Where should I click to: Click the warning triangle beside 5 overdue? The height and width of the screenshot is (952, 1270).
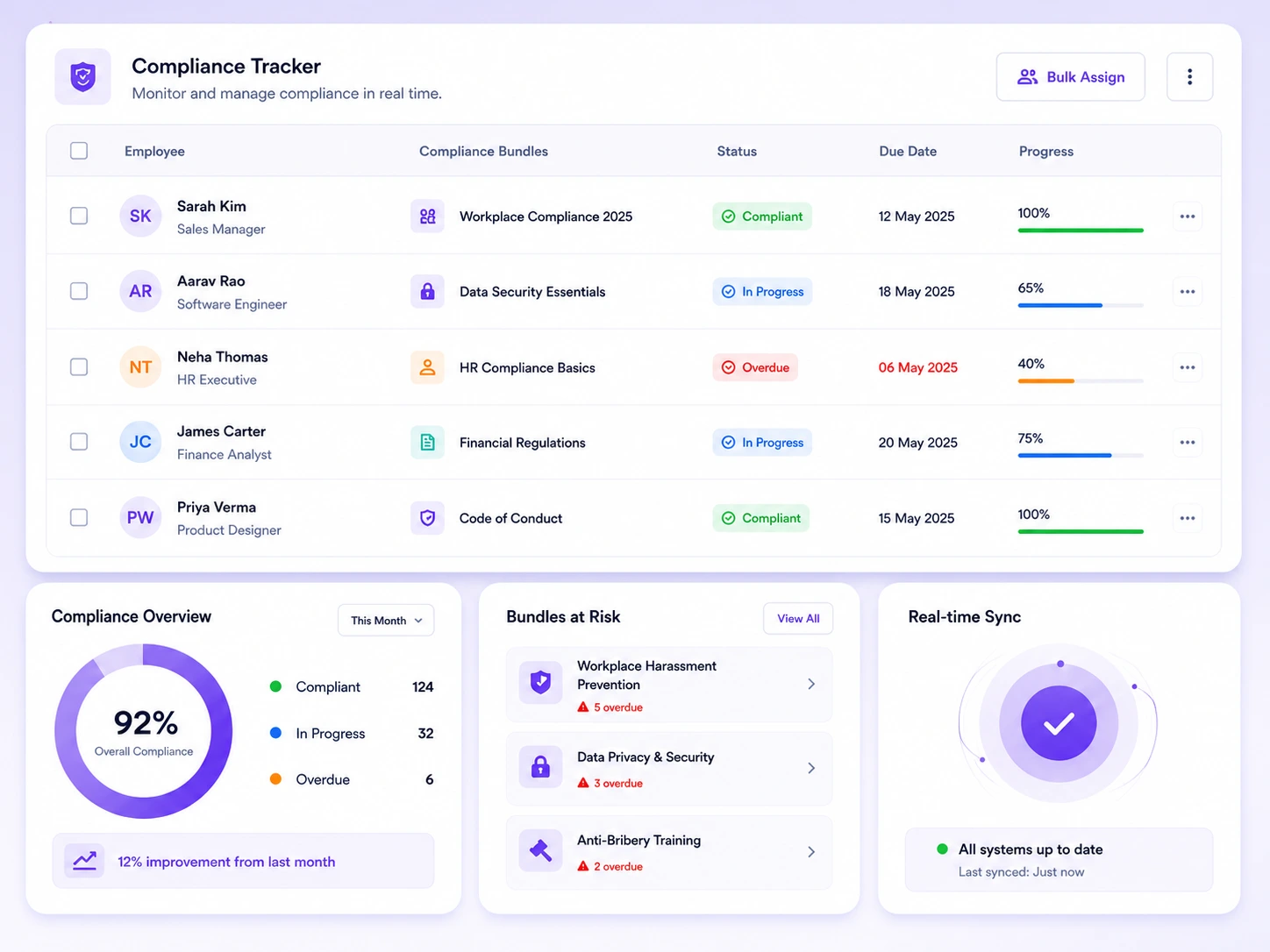(x=583, y=707)
